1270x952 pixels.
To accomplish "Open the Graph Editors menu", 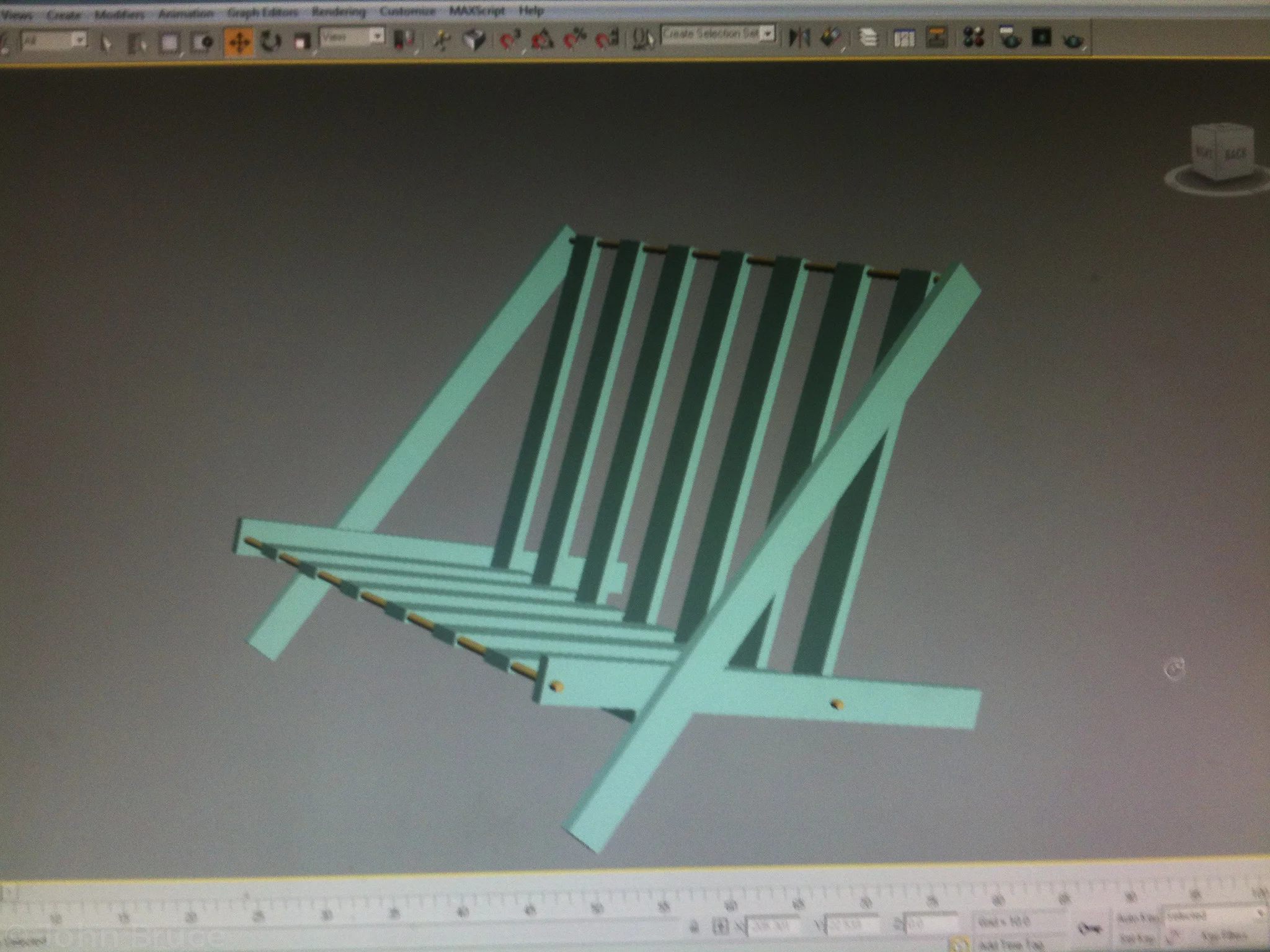I will [262, 12].
